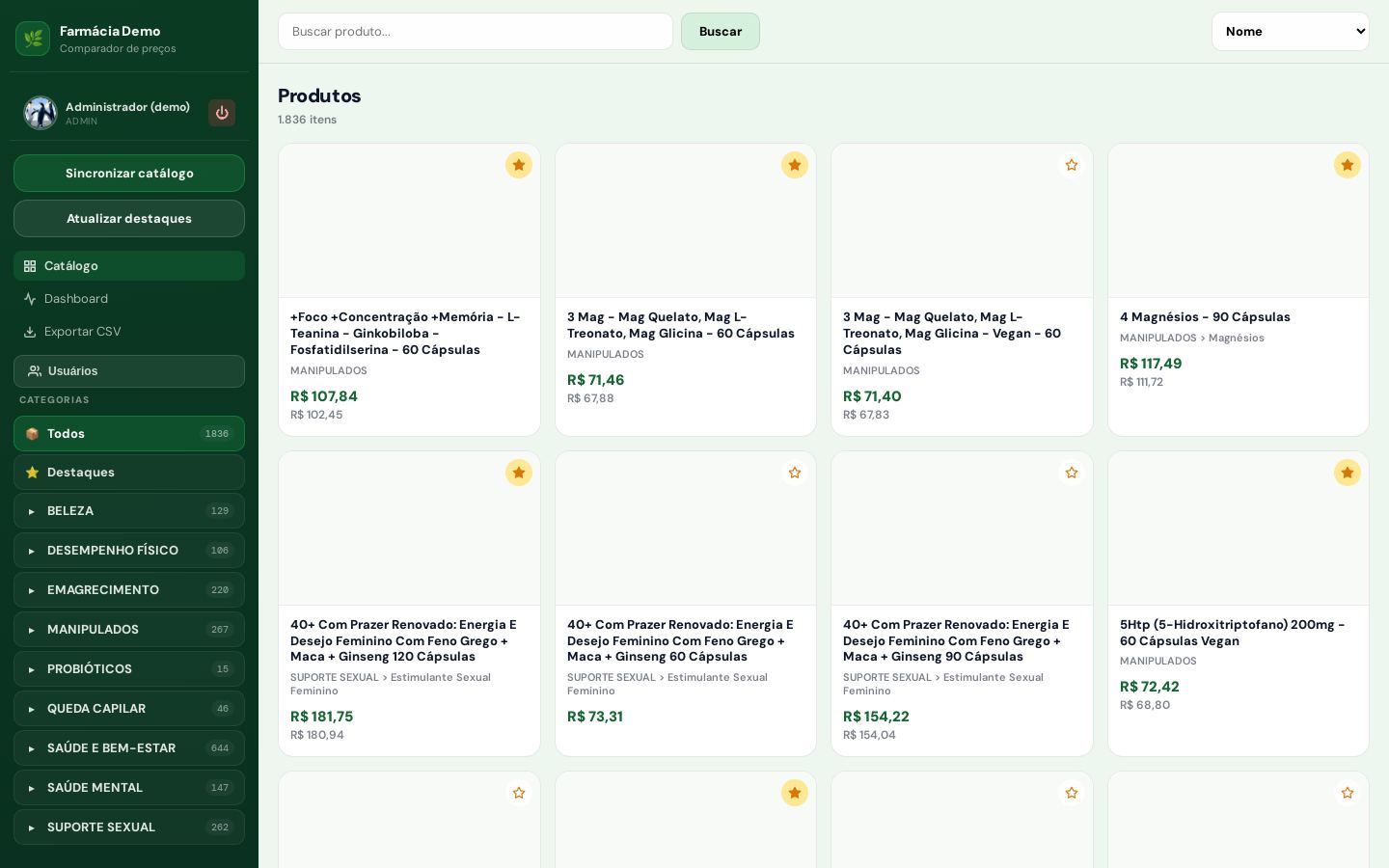Screen dimensions: 1389x868
Task: Click the Exportar CSV download icon
Action: point(30,332)
